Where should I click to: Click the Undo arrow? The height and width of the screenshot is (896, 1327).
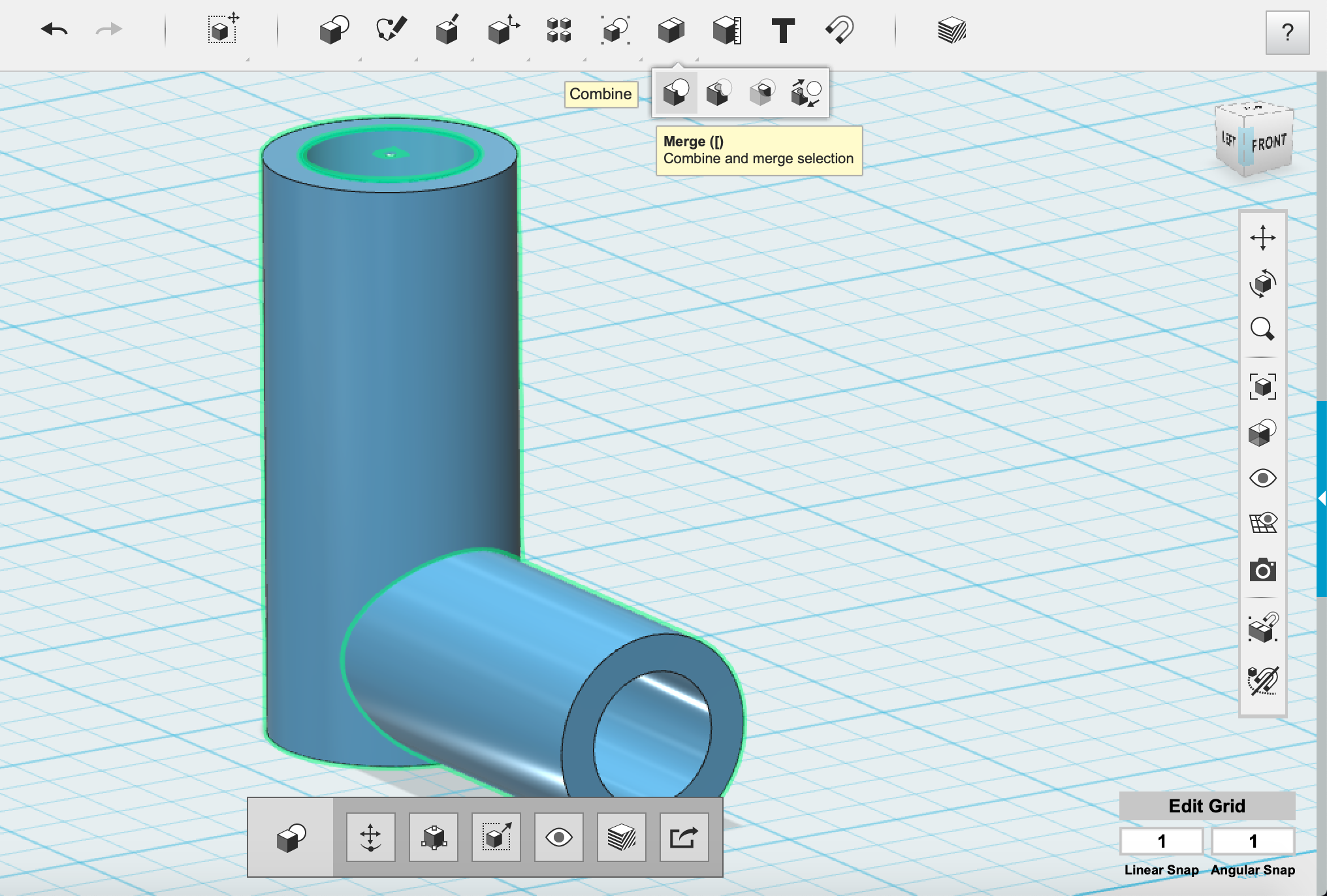click(54, 29)
